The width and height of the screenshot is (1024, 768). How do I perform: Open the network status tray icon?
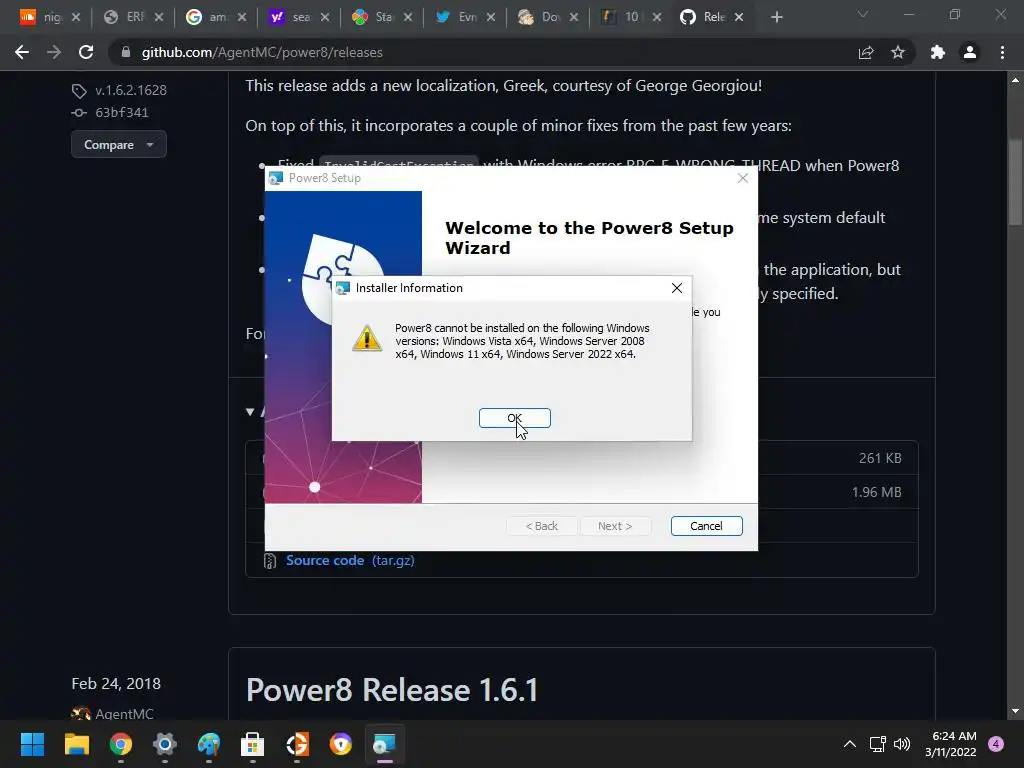point(877,744)
